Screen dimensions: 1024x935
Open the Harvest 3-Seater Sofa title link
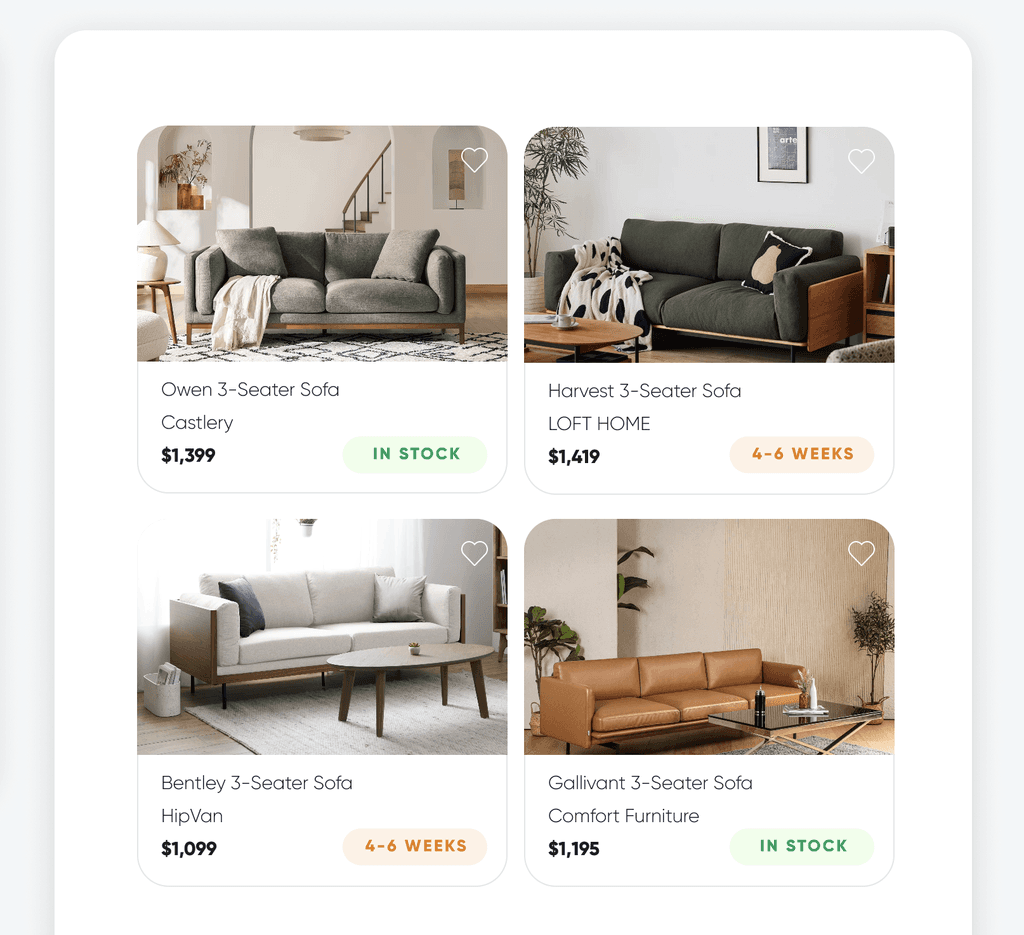pyautogui.click(x=645, y=391)
